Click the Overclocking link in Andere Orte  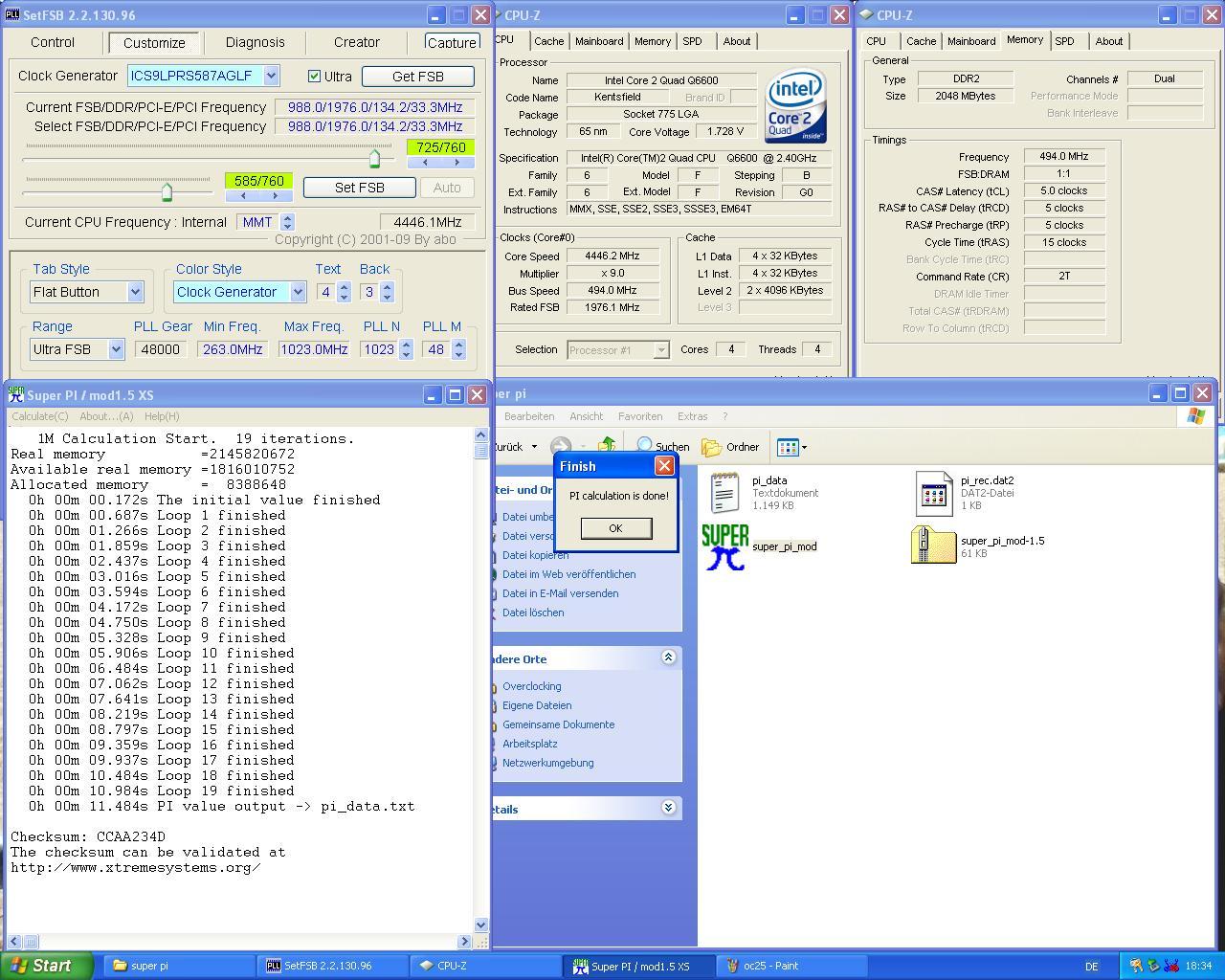click(x=531, y=686)
